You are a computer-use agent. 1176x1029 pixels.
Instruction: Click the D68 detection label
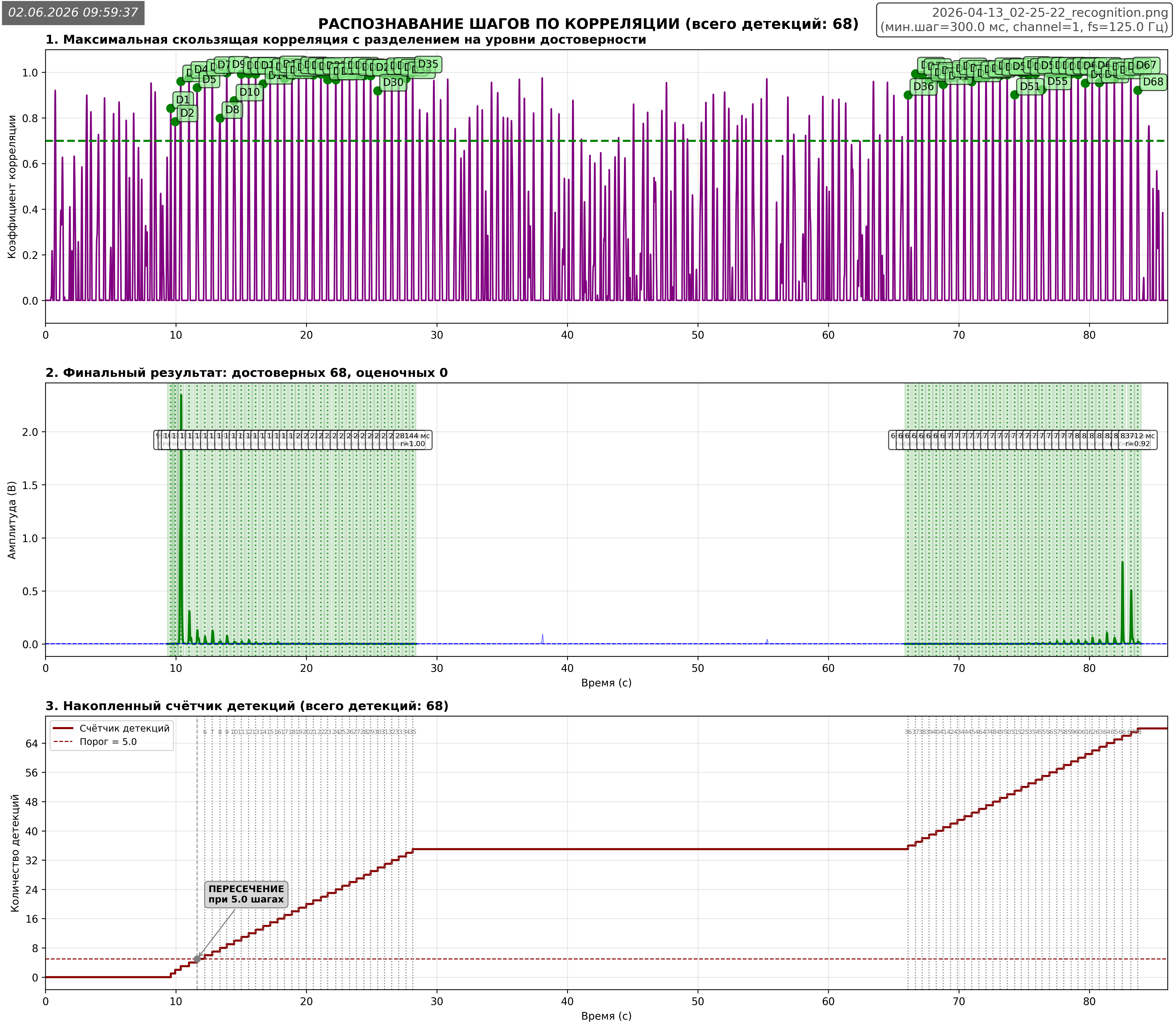point(1153,82)
